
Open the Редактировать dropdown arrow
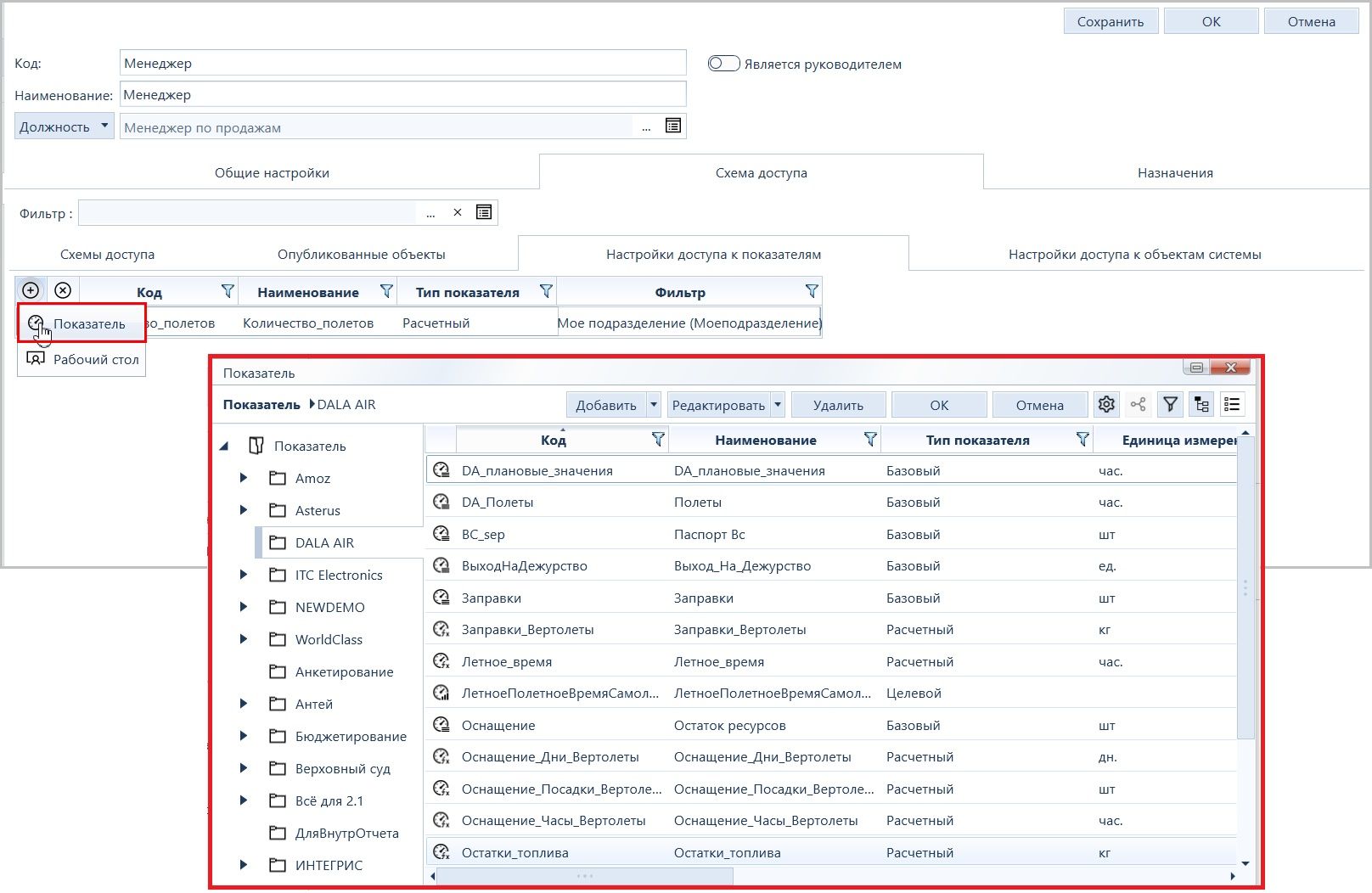tap(778, 405)
